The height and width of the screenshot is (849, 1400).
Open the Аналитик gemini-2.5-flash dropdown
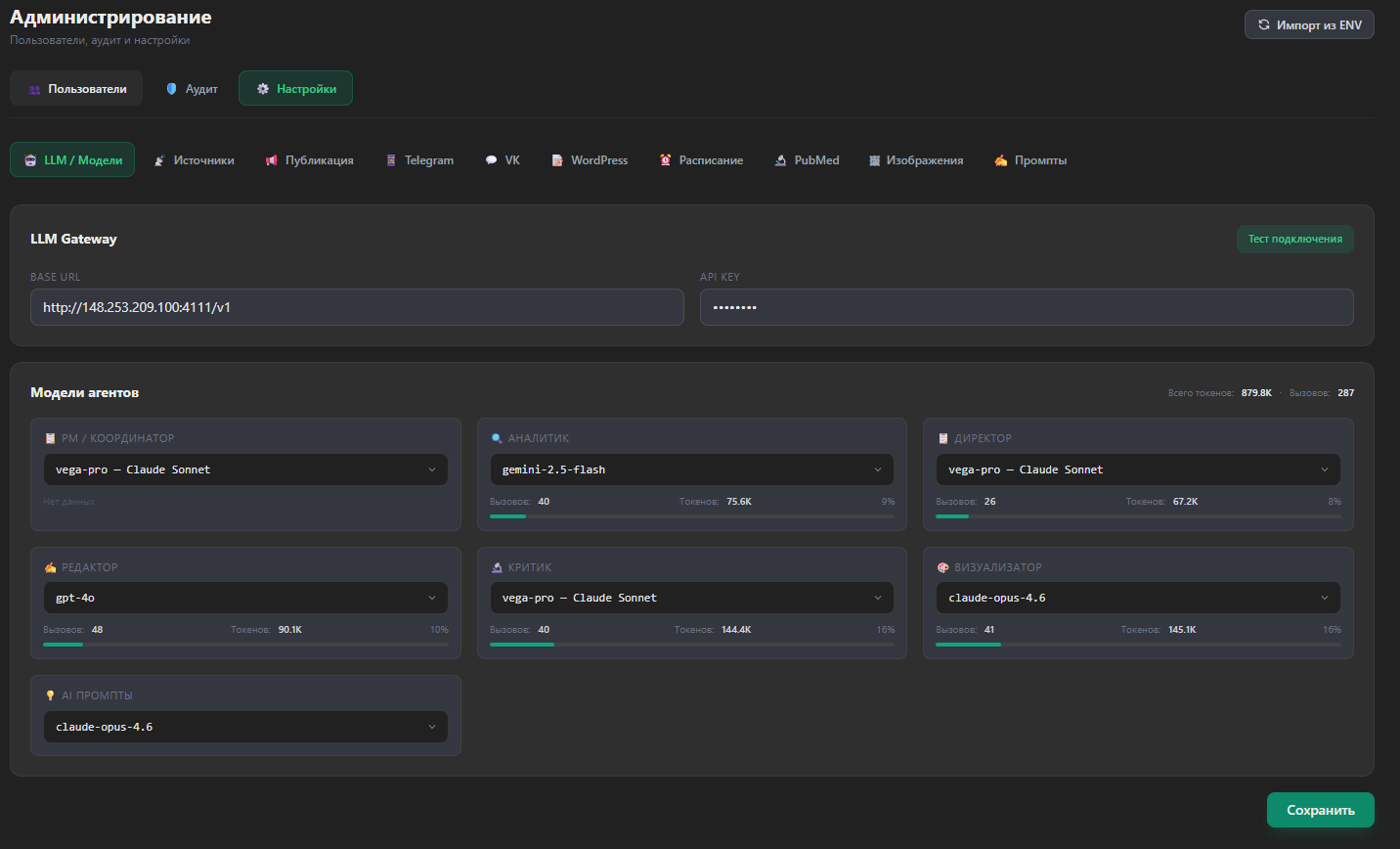(691, 469)
